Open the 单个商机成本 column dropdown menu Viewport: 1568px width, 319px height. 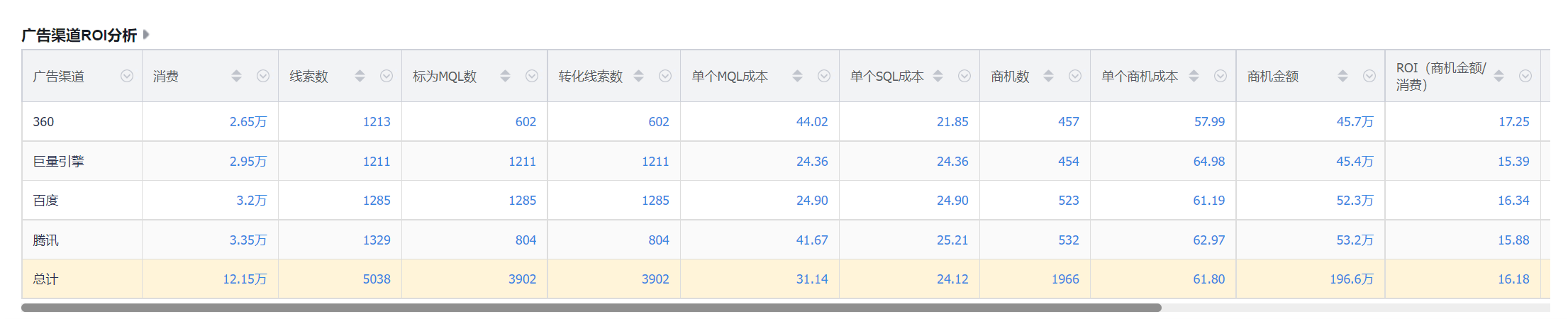(1221, 76)
